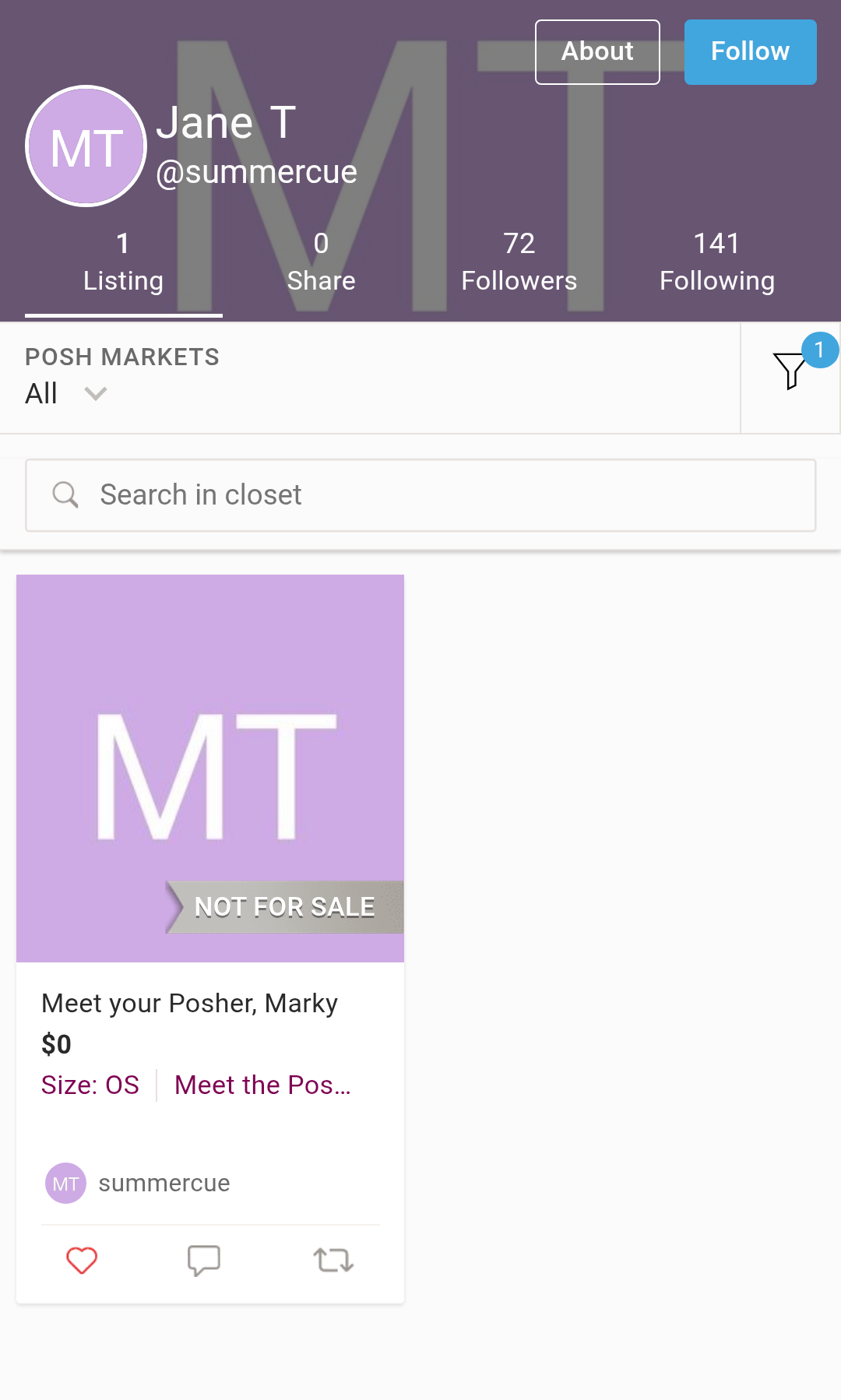Tap the small summercue seller avatar
This screenshot has width=841, height=1400.
click(65, 1184)
